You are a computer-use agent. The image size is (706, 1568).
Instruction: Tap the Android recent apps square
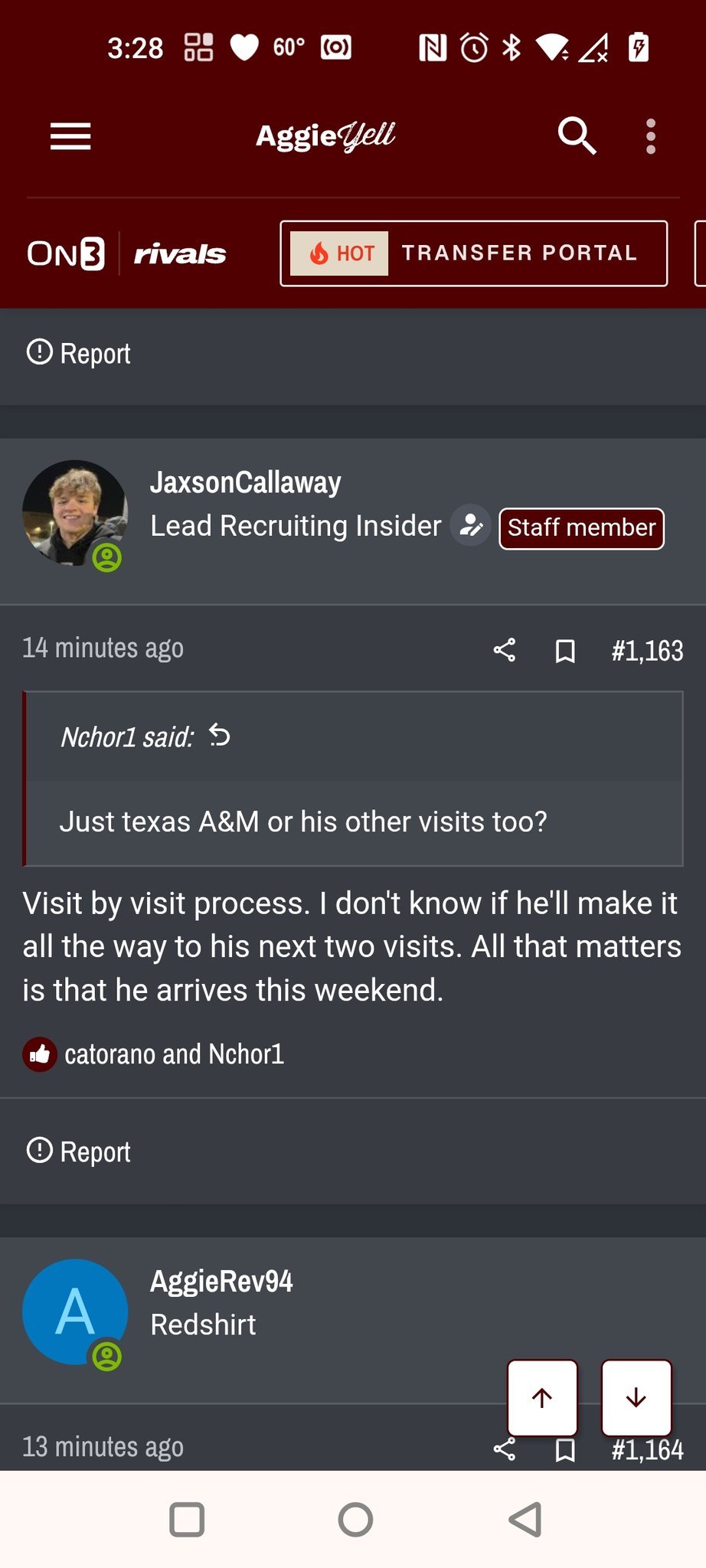[x=186, y=1520]
